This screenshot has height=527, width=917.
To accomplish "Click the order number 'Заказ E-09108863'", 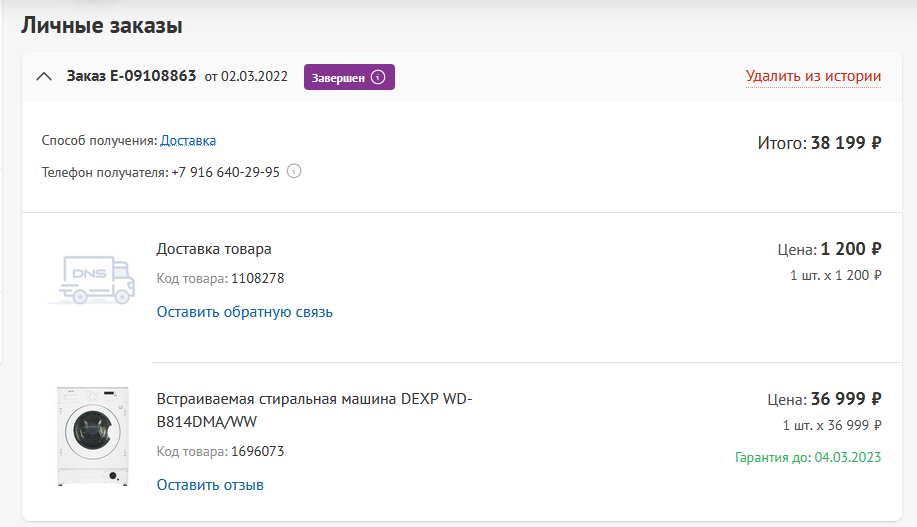I will 131,76.
